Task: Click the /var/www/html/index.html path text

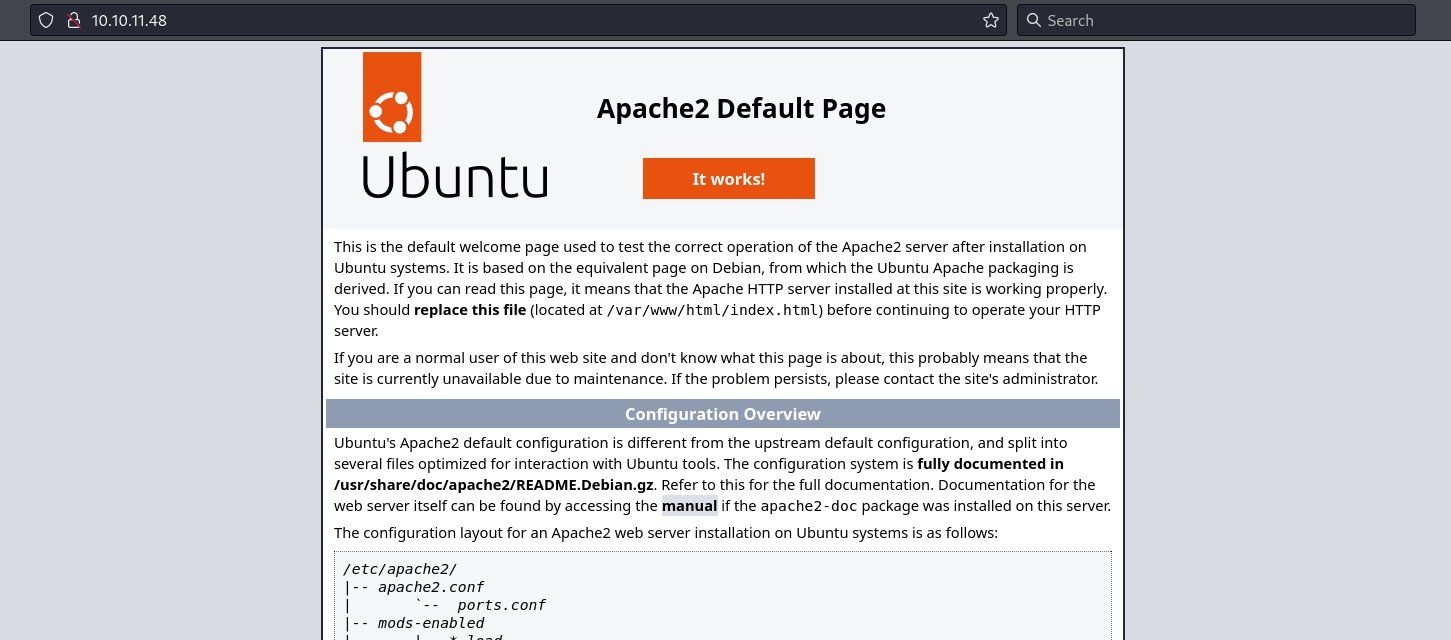Action: point(714,310)
